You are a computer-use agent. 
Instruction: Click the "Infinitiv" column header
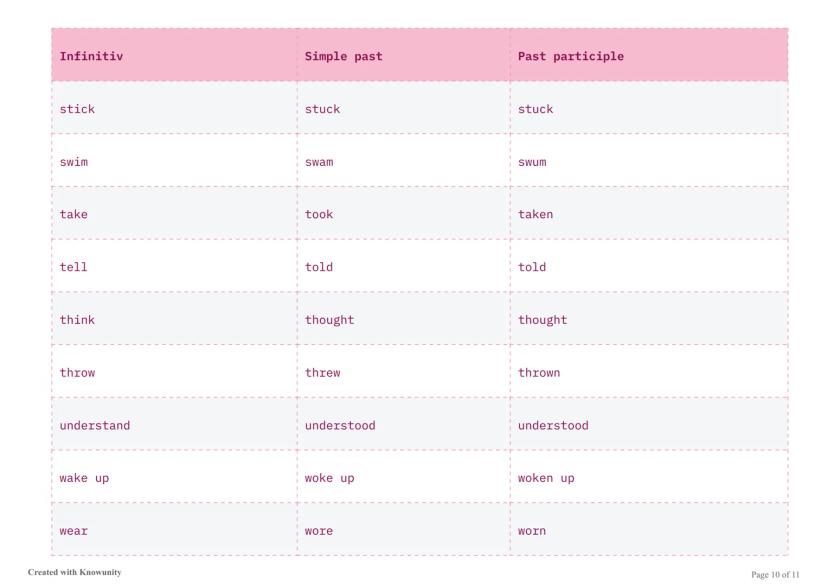click(91, 57)
